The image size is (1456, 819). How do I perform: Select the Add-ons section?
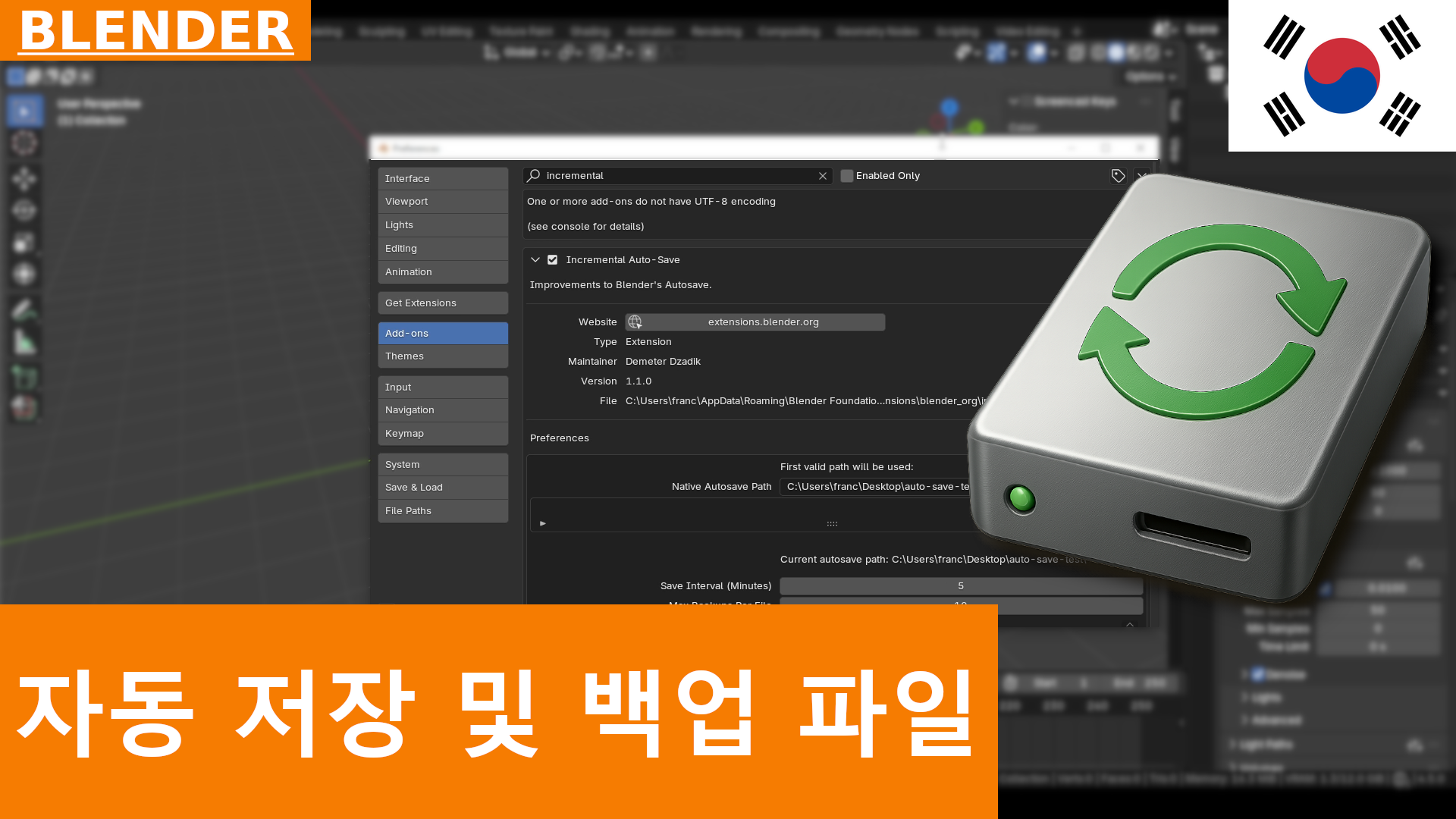[443, 334]
